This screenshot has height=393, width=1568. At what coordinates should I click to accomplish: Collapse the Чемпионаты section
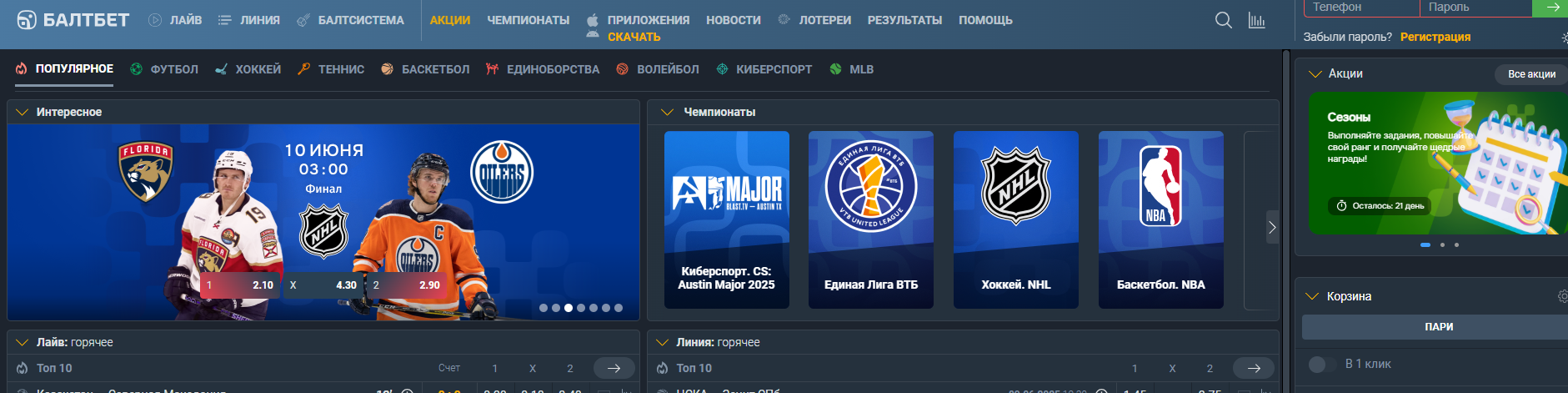[x=666, y=112]
